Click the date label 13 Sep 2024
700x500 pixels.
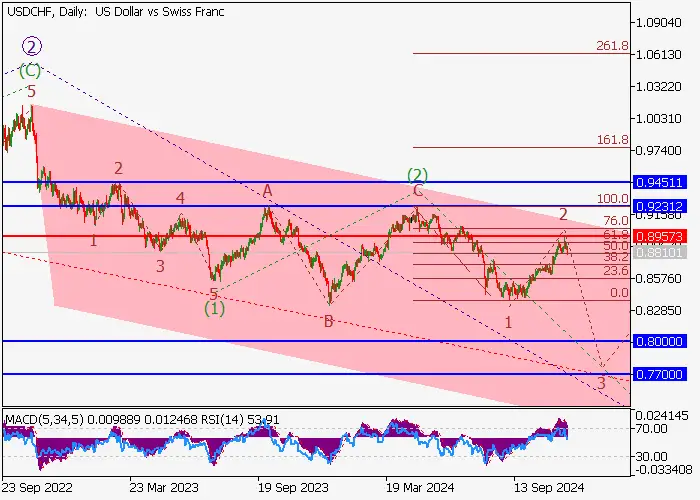(549, 487)
